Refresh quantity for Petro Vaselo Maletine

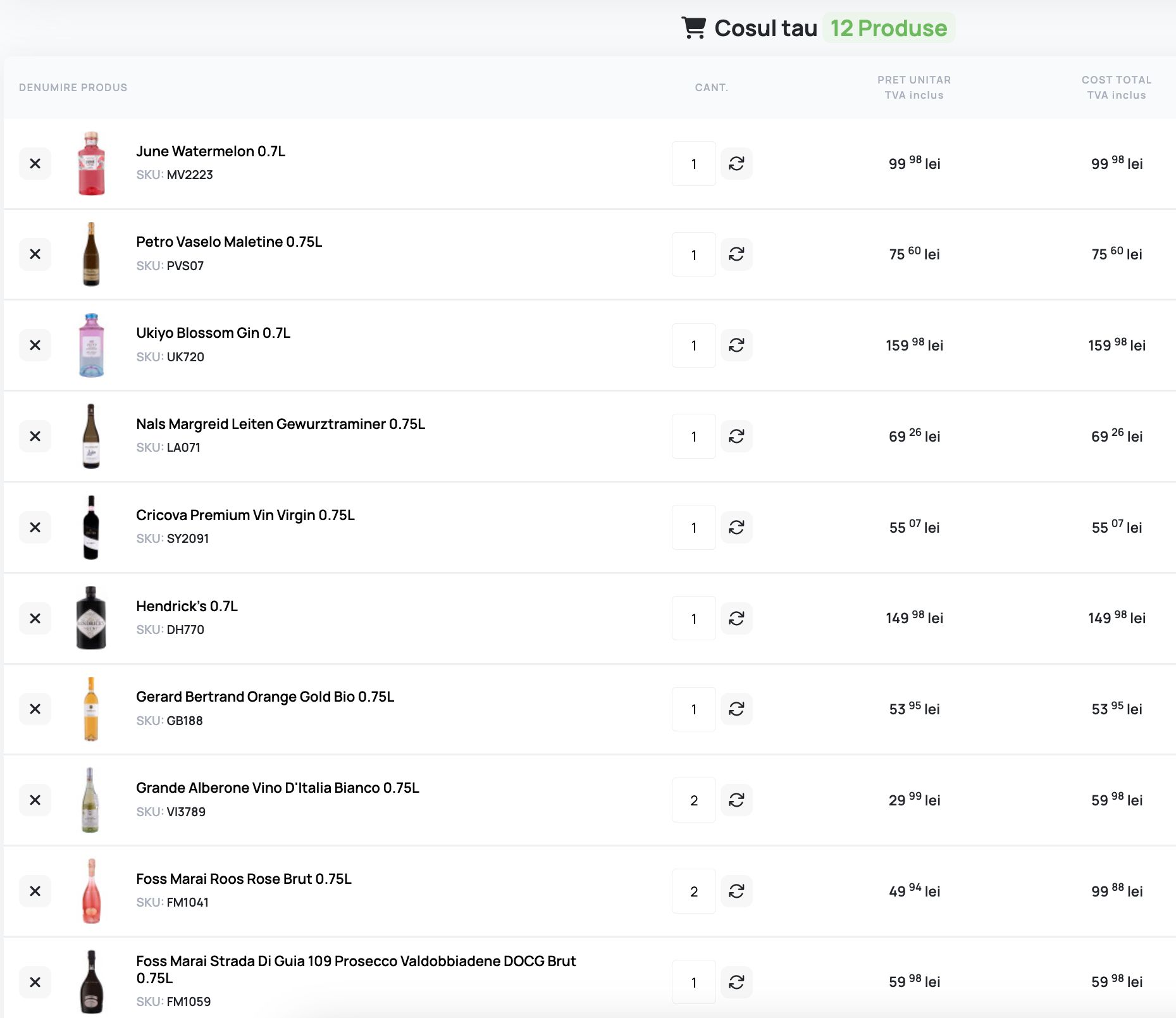[736, 254]
